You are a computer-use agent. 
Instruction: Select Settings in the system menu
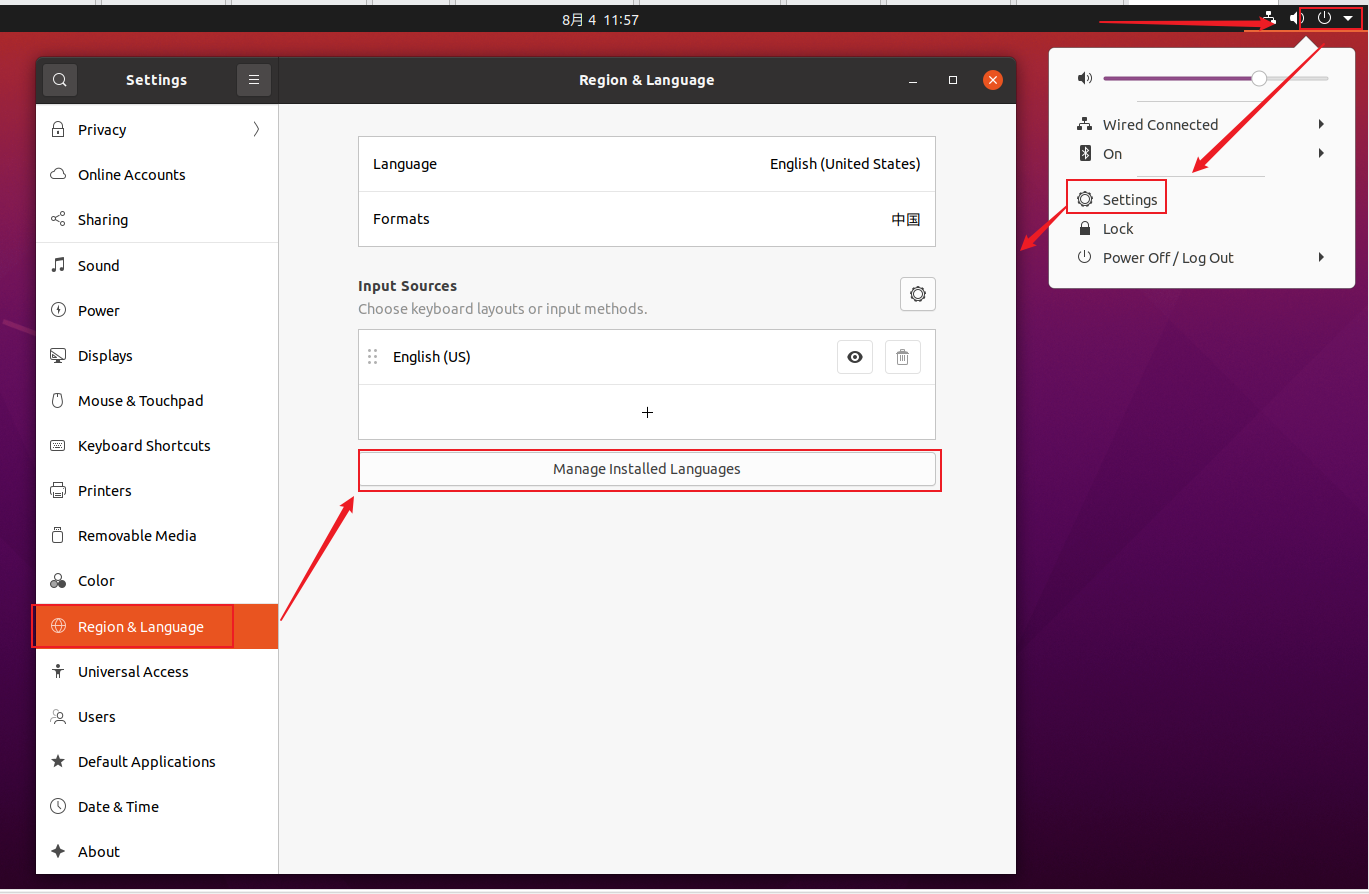point(1129,200)
